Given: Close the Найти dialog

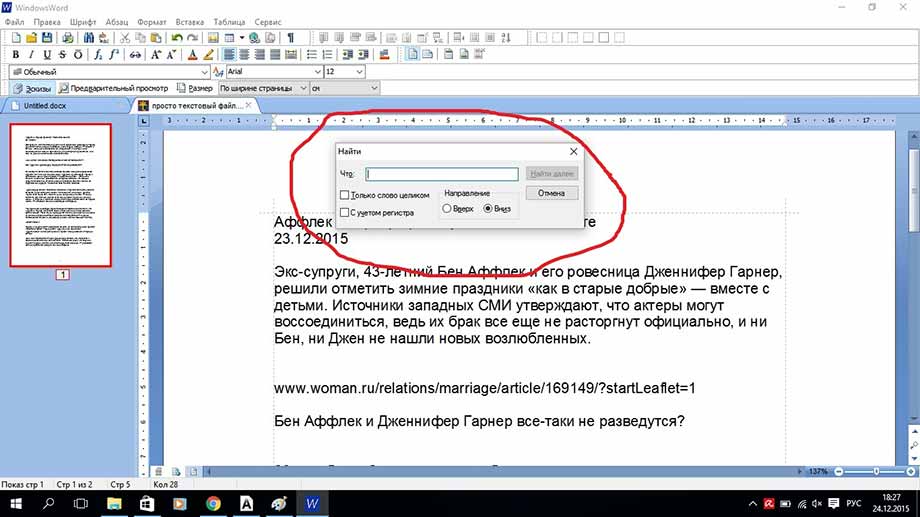Looking at the screenshot, I should tap(573, 151).
